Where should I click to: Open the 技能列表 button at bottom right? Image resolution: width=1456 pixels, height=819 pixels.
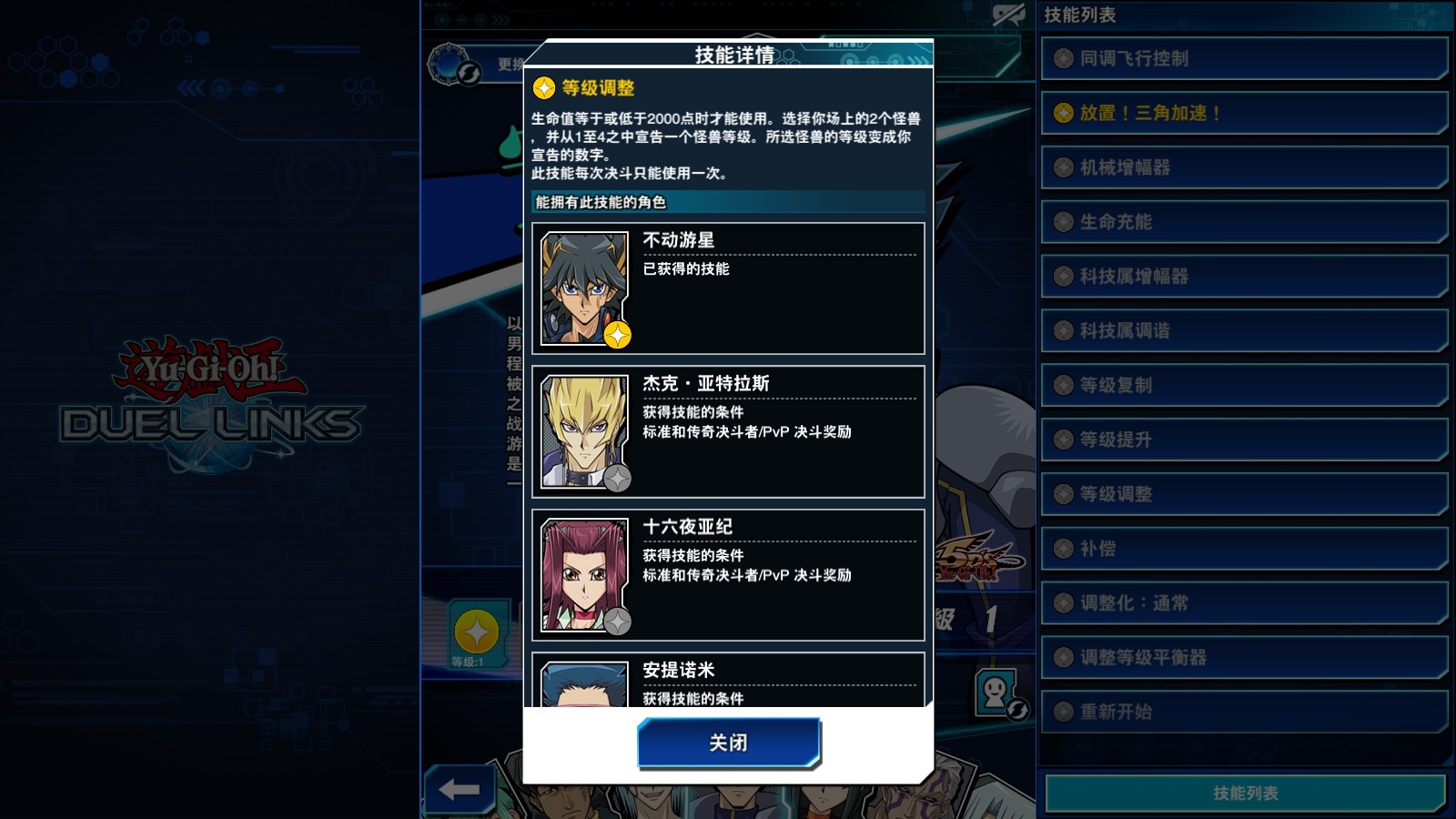[1245, 793]
